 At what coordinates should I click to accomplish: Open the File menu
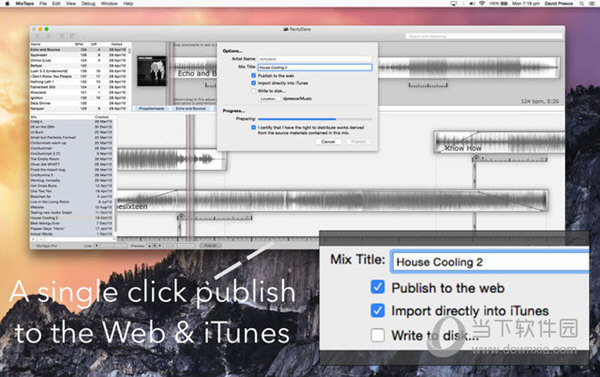tap(43, 3)
